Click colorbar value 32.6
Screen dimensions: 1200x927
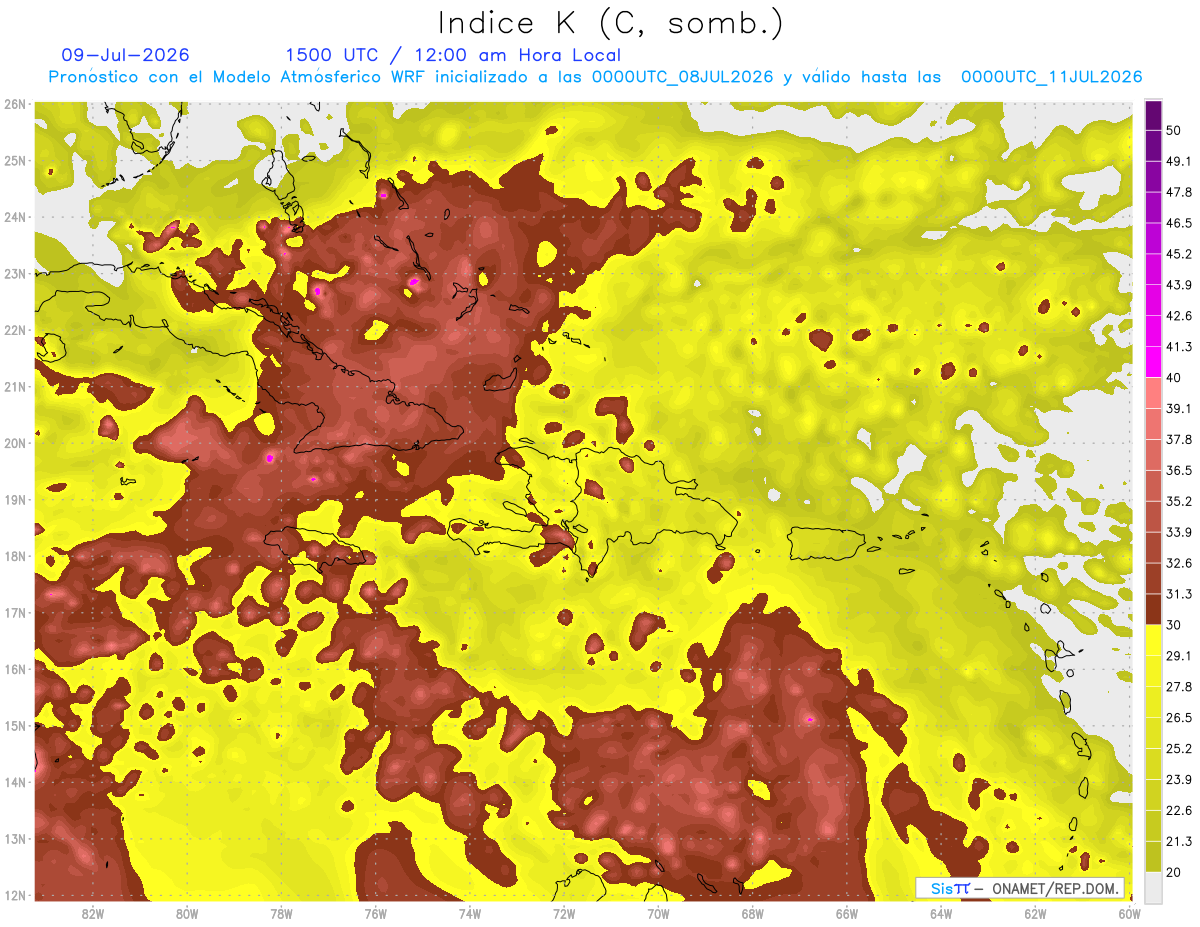pyautogui.click(x=1178, y=563)
